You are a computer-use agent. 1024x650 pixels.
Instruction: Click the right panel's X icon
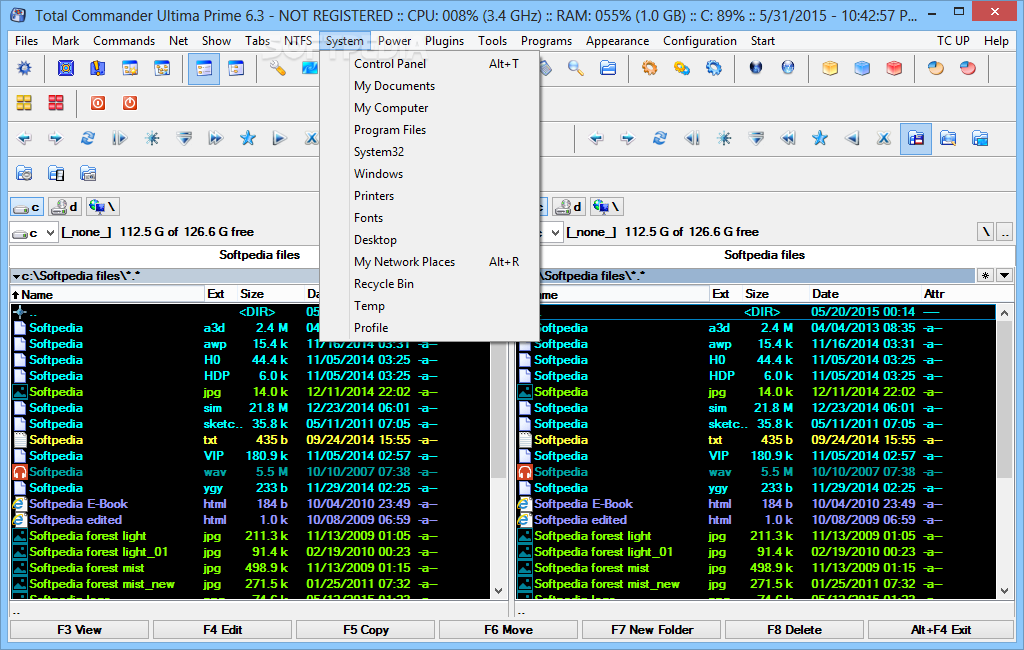[884, 138]
